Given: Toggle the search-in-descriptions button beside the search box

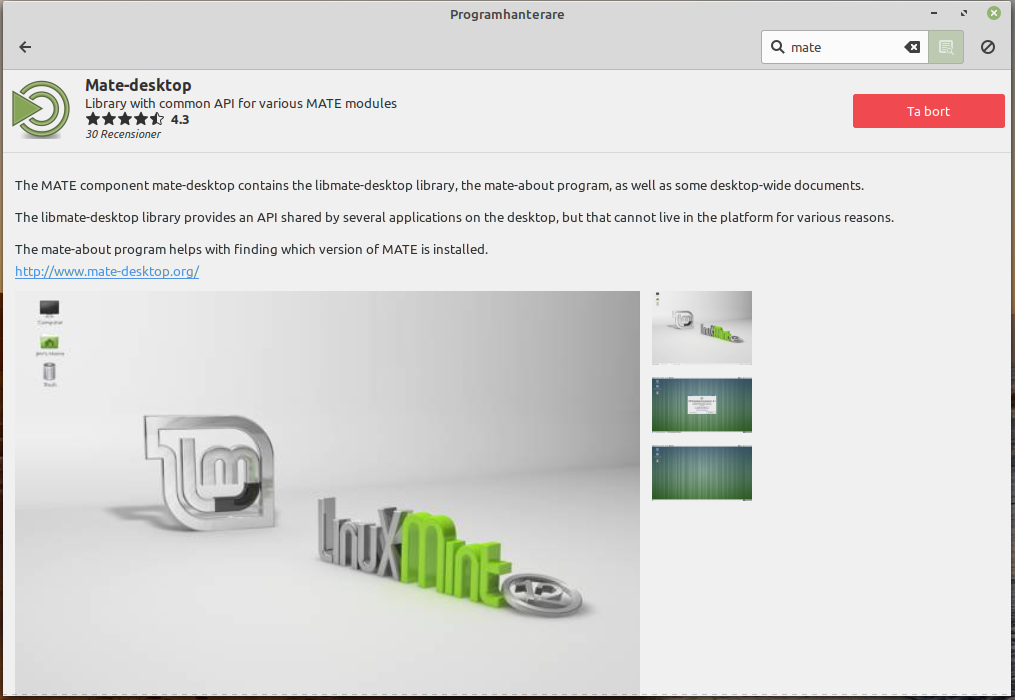Looking at the screenshot, I should coord(946,47).
